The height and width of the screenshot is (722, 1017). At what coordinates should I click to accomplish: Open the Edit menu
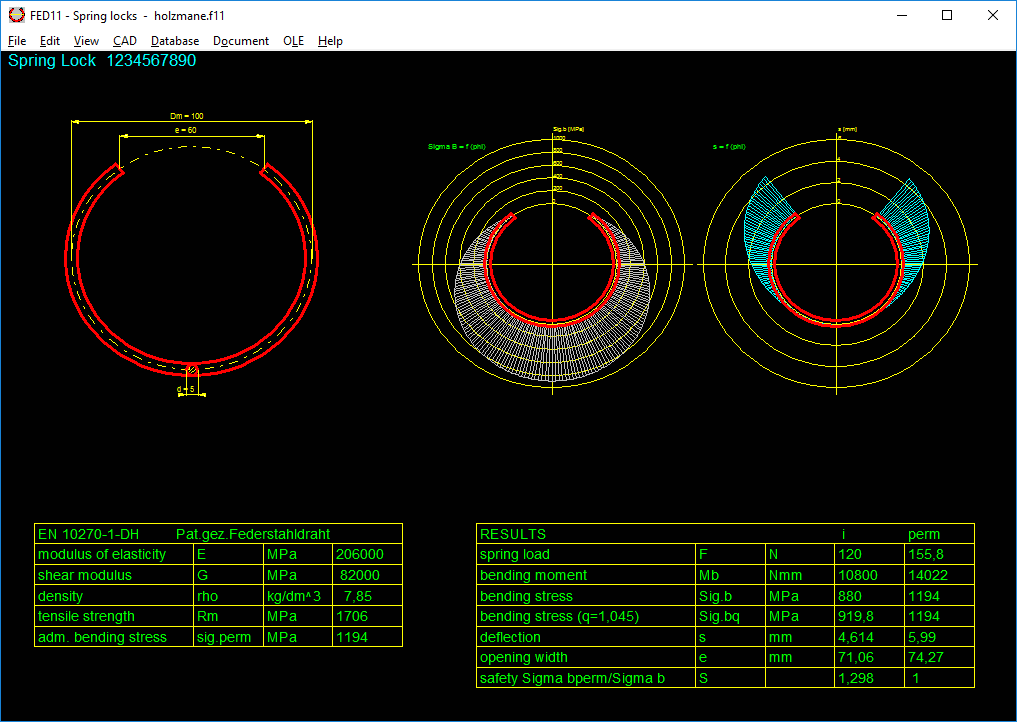coord(50,41)
